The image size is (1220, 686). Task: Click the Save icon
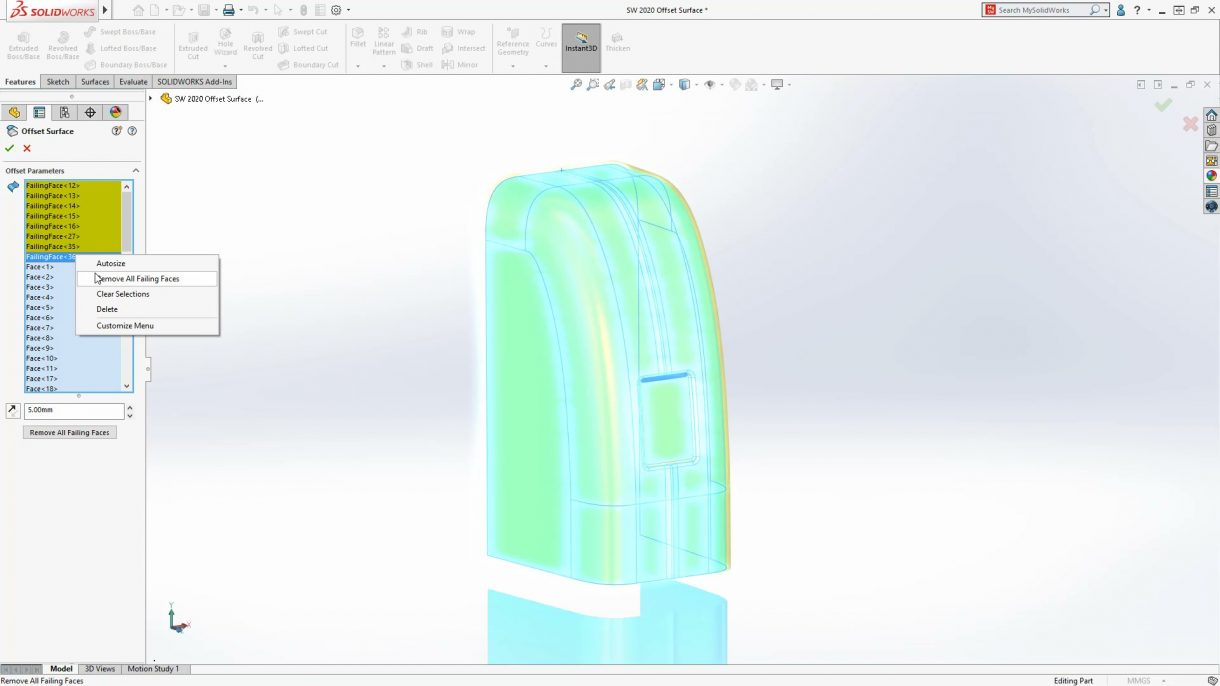pos(203,10)
